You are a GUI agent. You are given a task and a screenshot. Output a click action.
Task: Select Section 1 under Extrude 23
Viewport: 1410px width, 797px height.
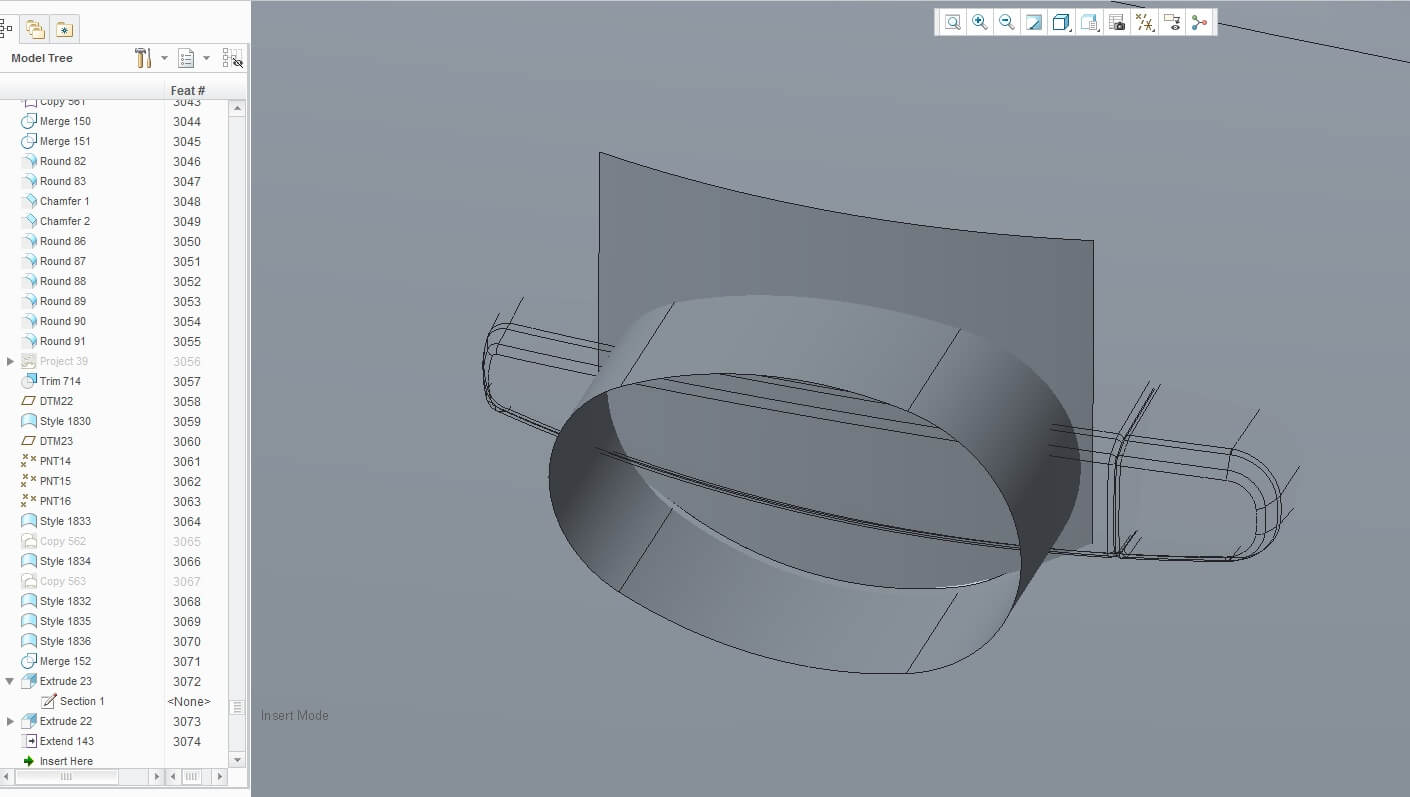coord(82,701)
